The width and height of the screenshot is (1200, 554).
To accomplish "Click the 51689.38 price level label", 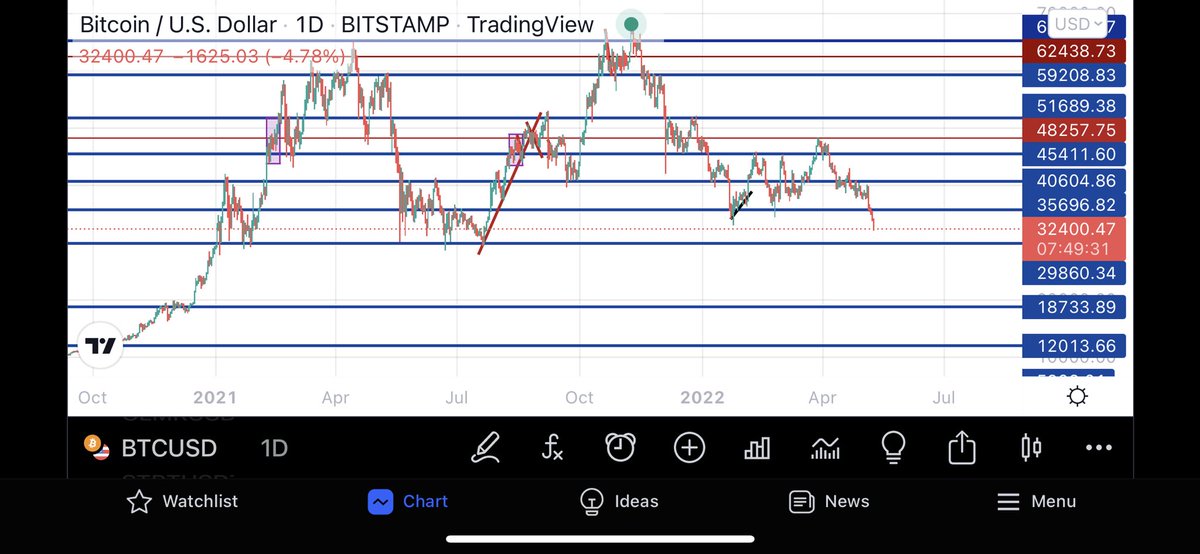I will (1075, 105).
